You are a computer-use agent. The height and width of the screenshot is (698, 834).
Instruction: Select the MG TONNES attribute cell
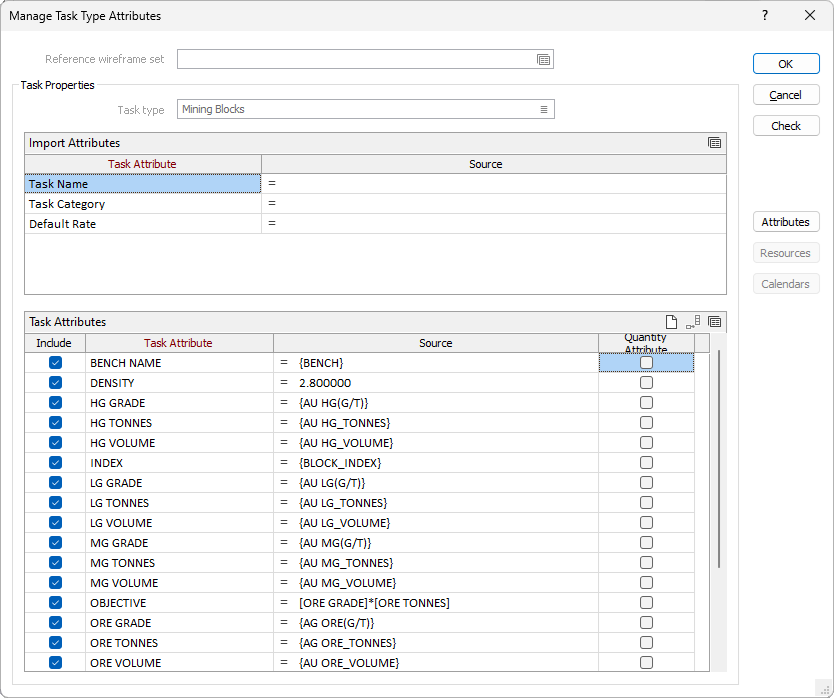click(x=179, y=563)
